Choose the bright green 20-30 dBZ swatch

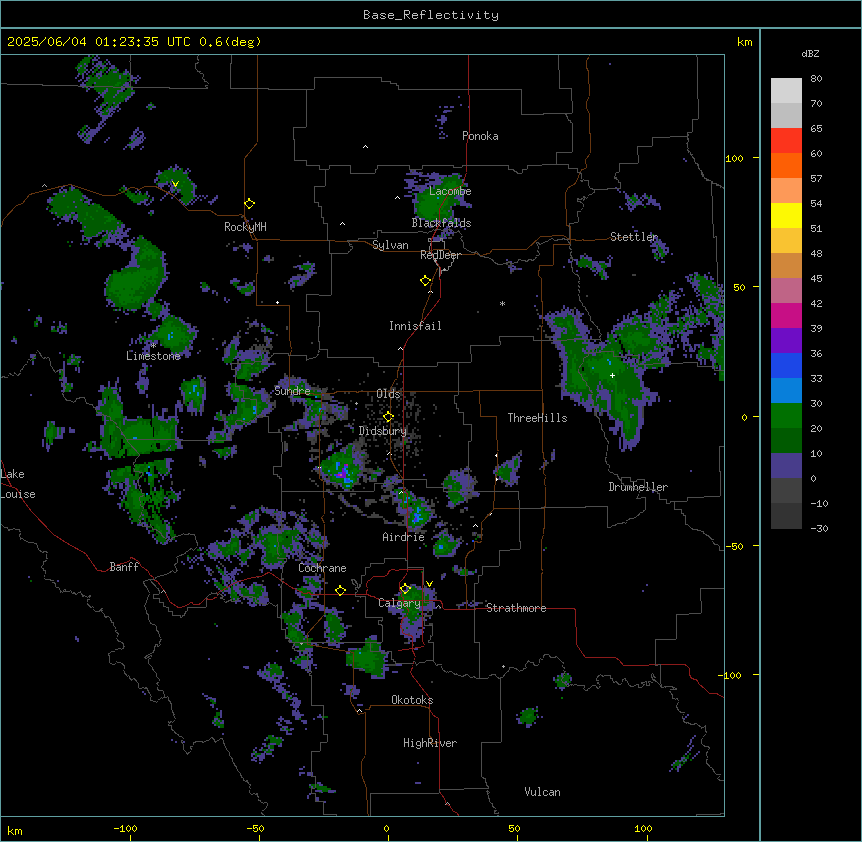click(x=786, y=416)
